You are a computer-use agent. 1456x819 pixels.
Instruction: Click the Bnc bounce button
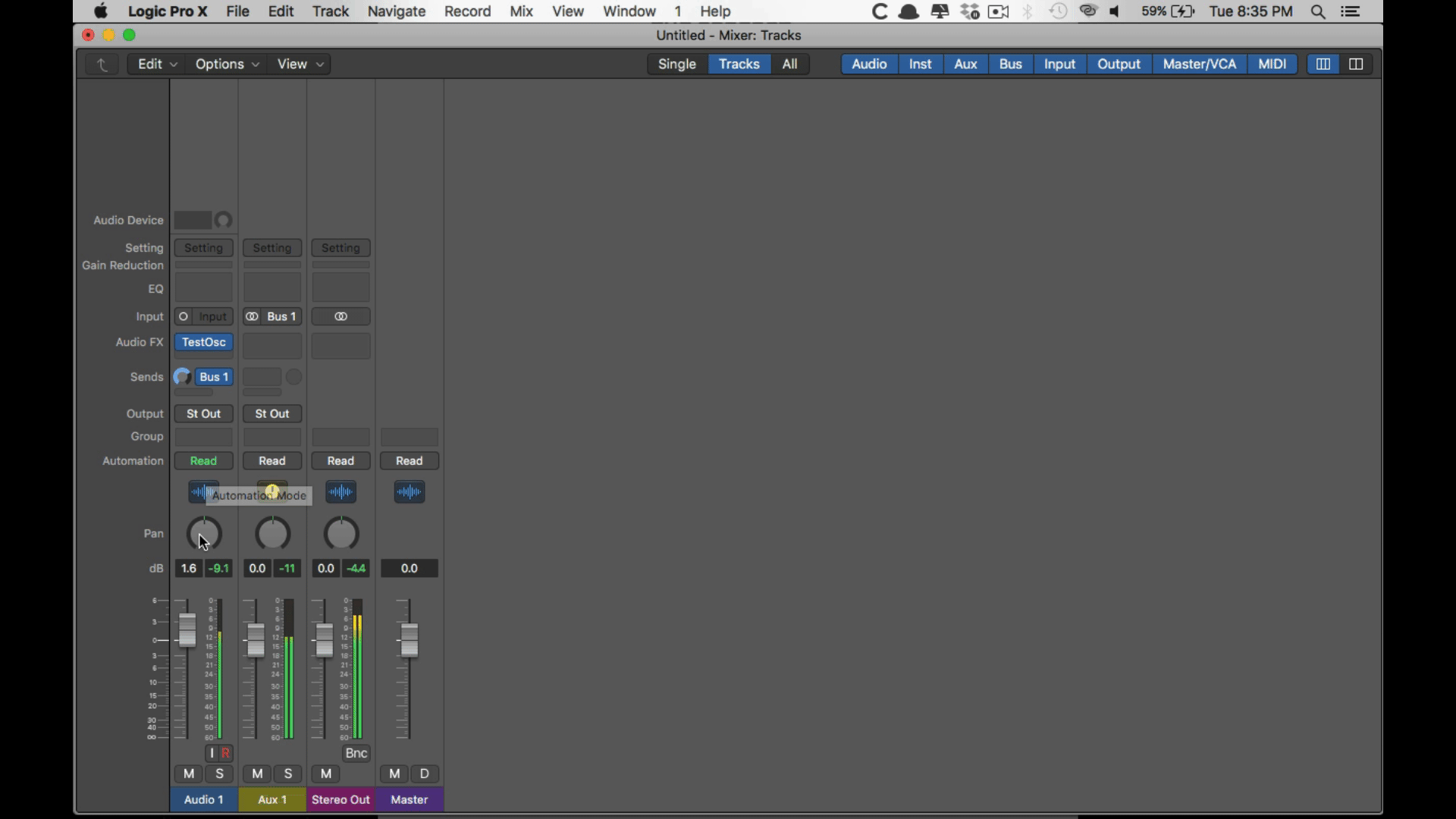click(x=356, y=753)
